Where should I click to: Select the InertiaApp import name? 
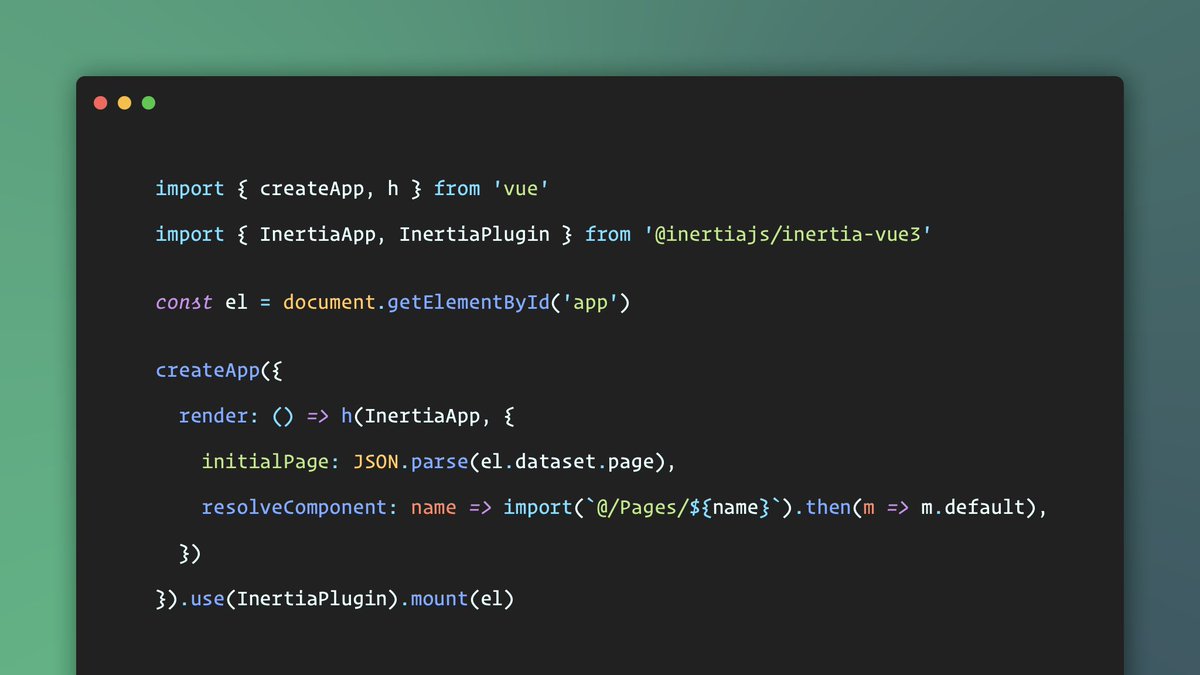(x=317, y=234)
